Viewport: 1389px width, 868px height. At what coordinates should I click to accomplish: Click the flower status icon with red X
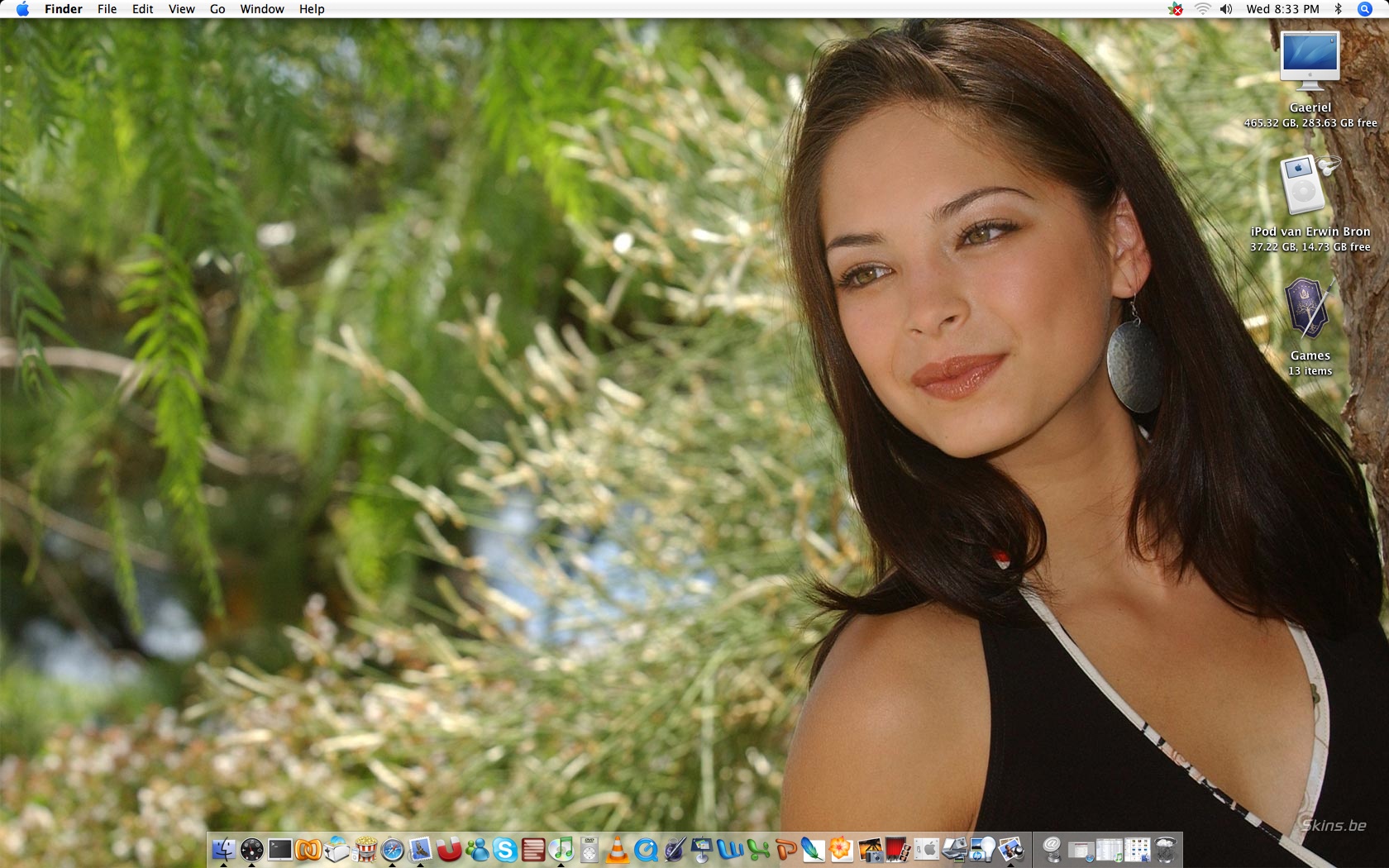point(1176,9)
